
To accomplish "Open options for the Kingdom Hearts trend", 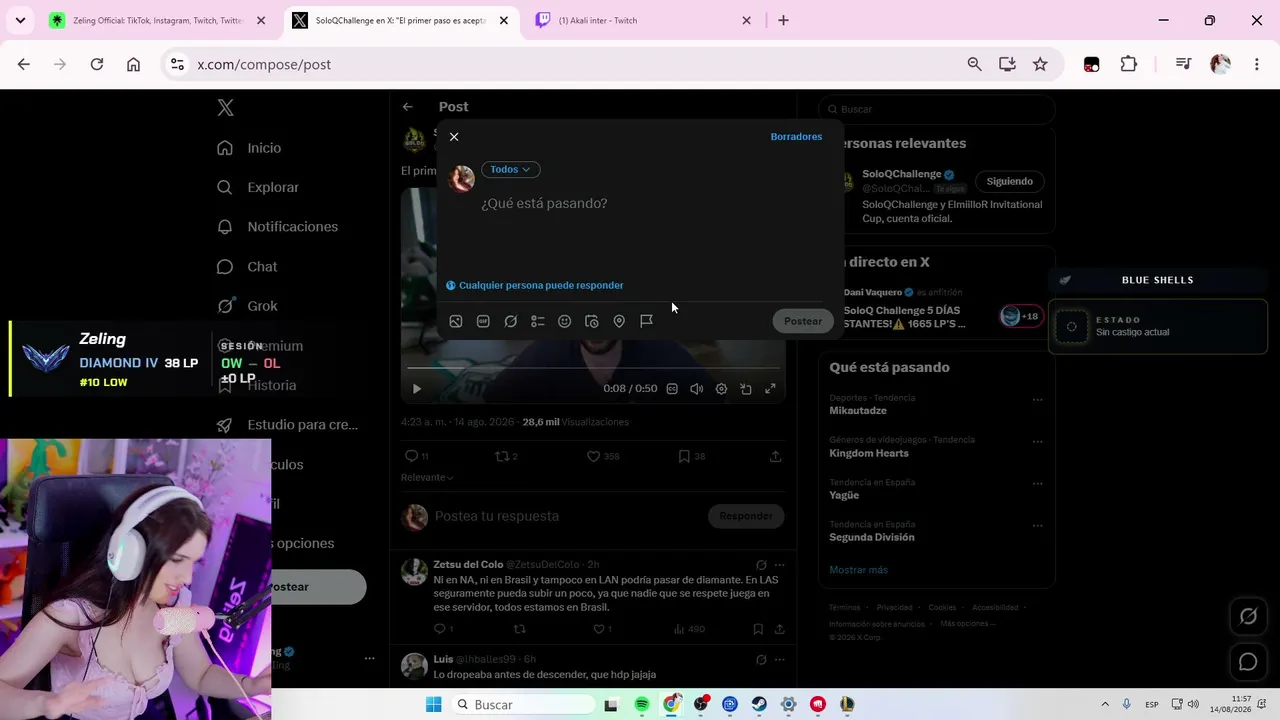I will click(1037, 442).
